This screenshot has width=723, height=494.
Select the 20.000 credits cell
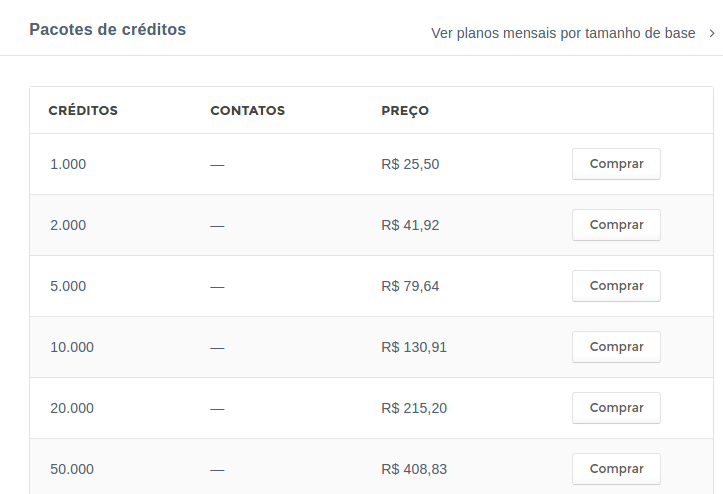tap(72, 408)
